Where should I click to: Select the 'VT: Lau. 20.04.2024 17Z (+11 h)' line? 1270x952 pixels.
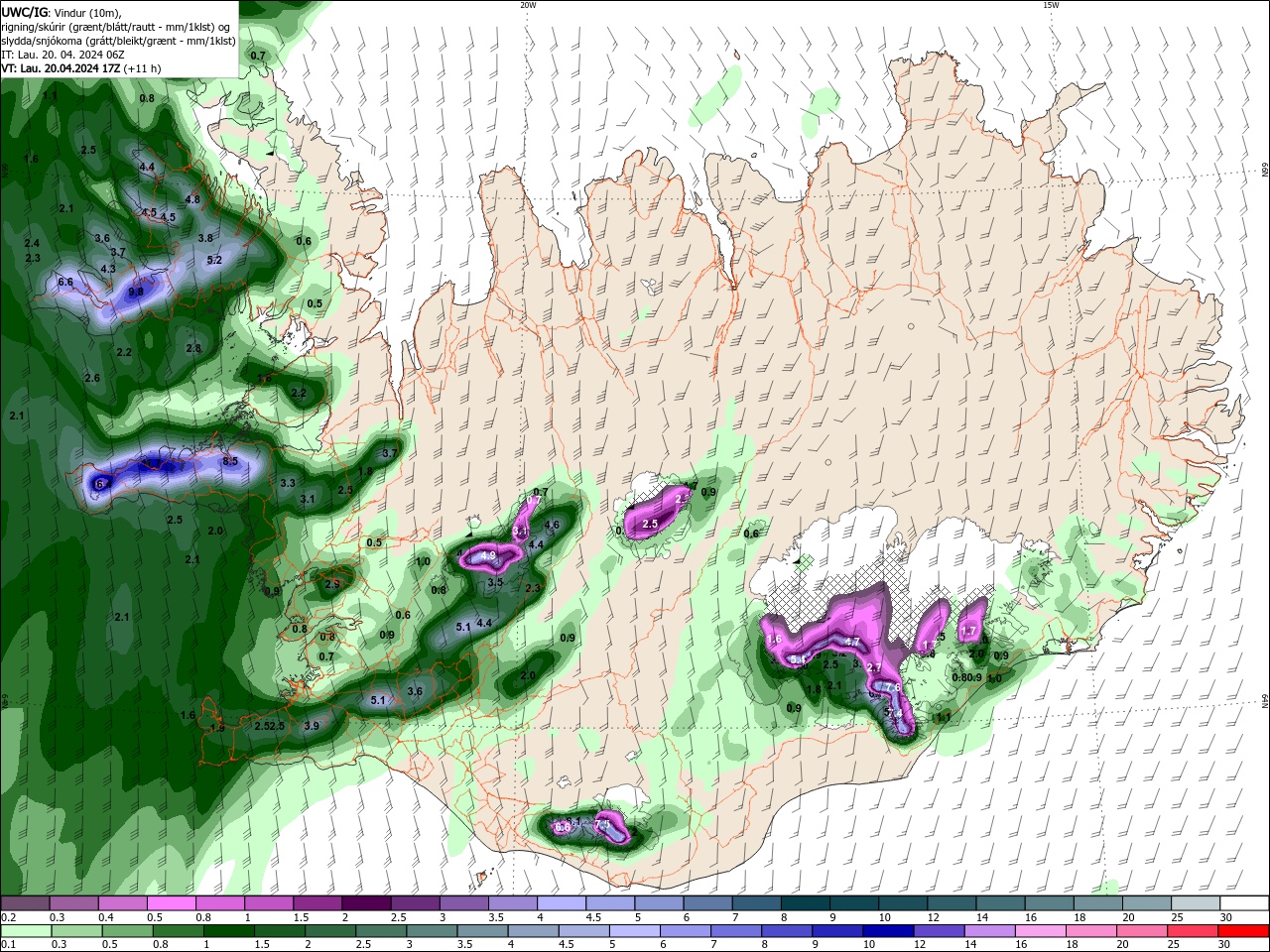click(x=81, y=68)
